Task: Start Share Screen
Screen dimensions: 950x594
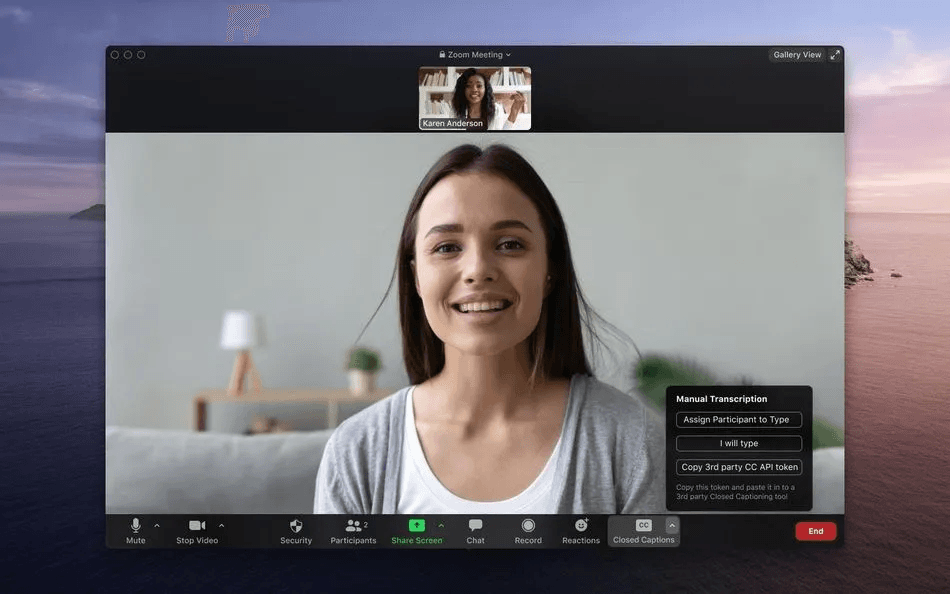Action: pos(417,531)
